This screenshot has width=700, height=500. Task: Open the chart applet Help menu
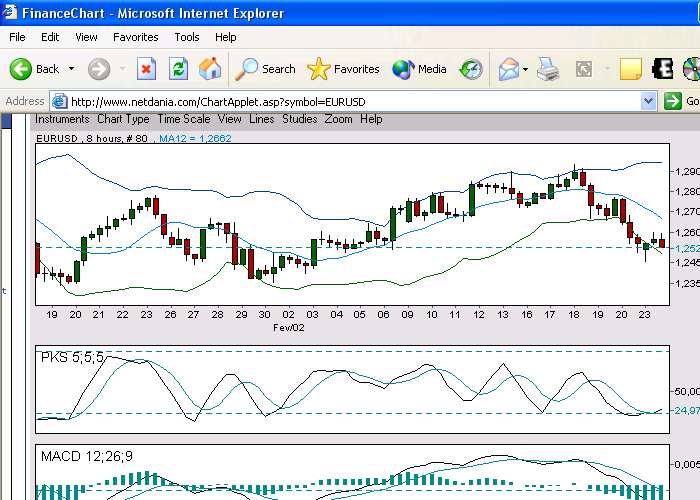(371, 119)
